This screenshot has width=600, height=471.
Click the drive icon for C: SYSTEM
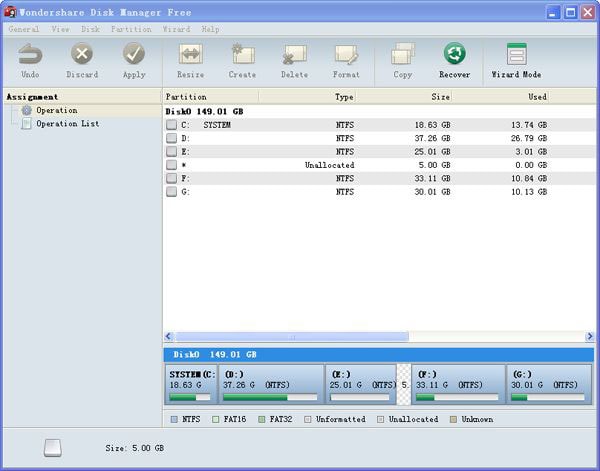(x=171, y=125)
